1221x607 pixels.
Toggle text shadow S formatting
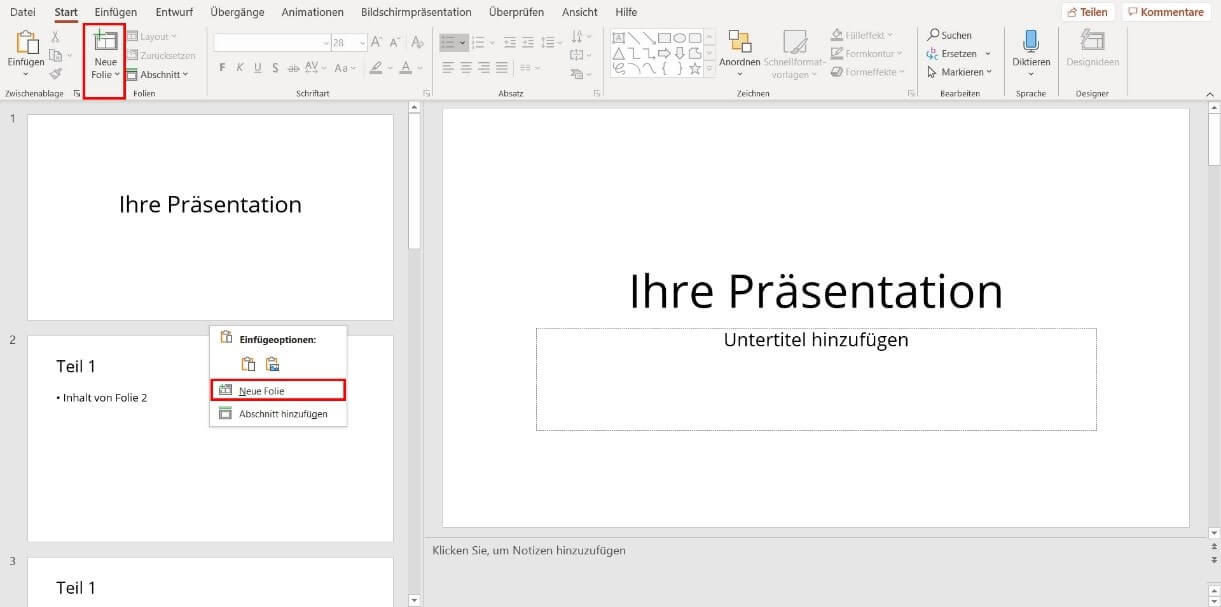point(276,68)
